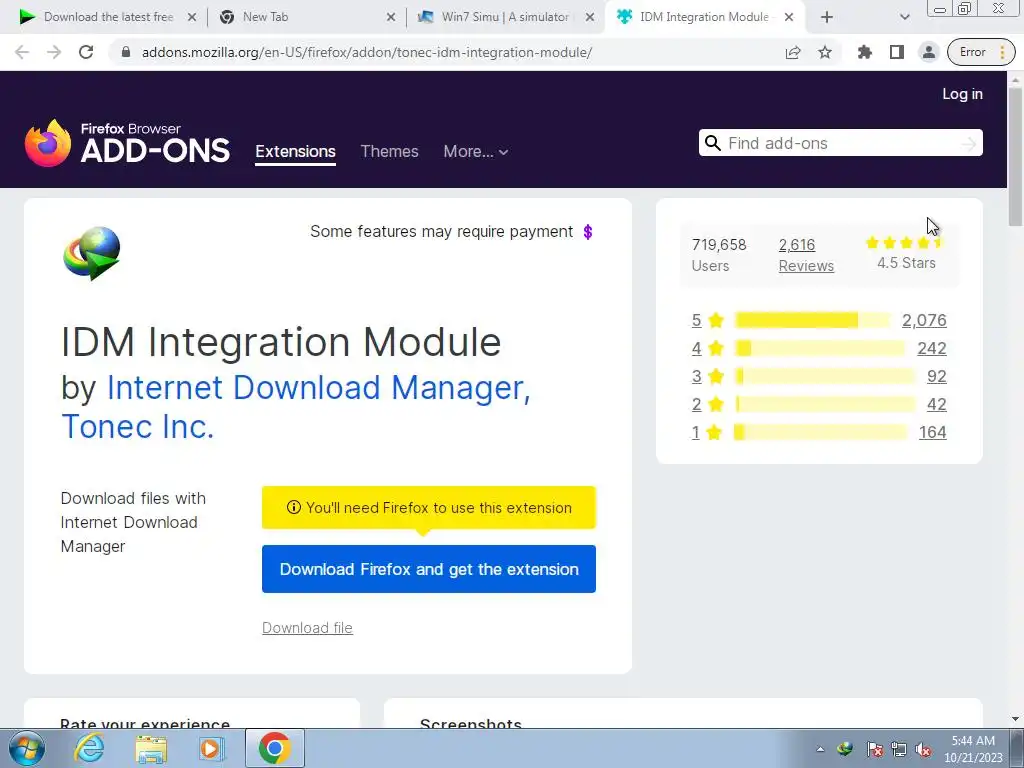Image resolution: width=1024 pixels, height=768 pixels.
Task: Click the Error menu button
Action: 982,52
